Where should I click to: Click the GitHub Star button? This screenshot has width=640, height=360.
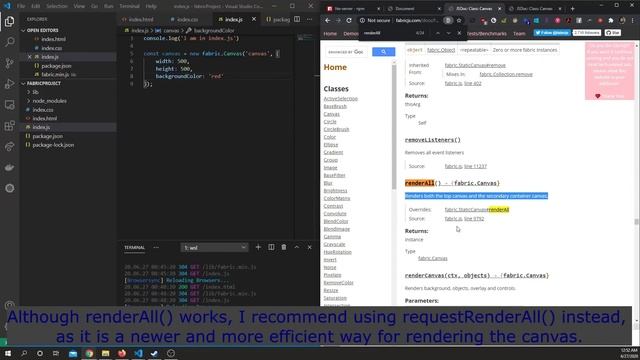[613, 33]
